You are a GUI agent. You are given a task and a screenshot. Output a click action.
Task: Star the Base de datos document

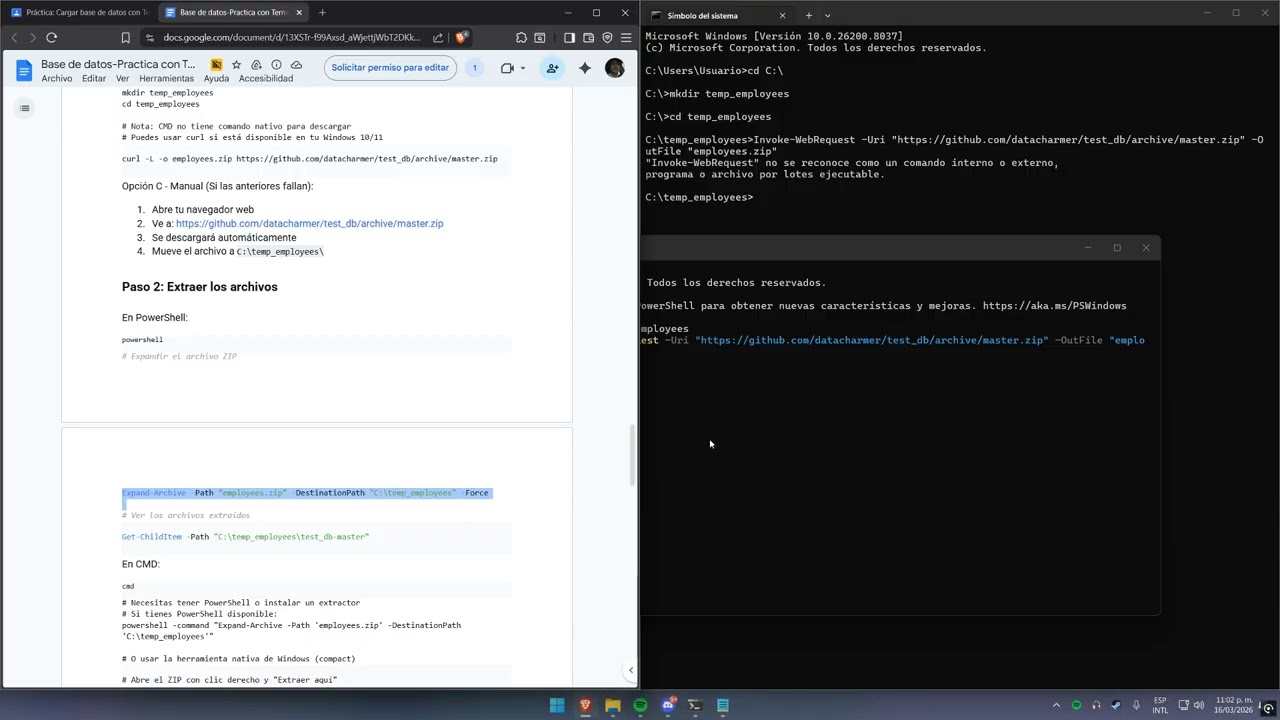point(236,64)
